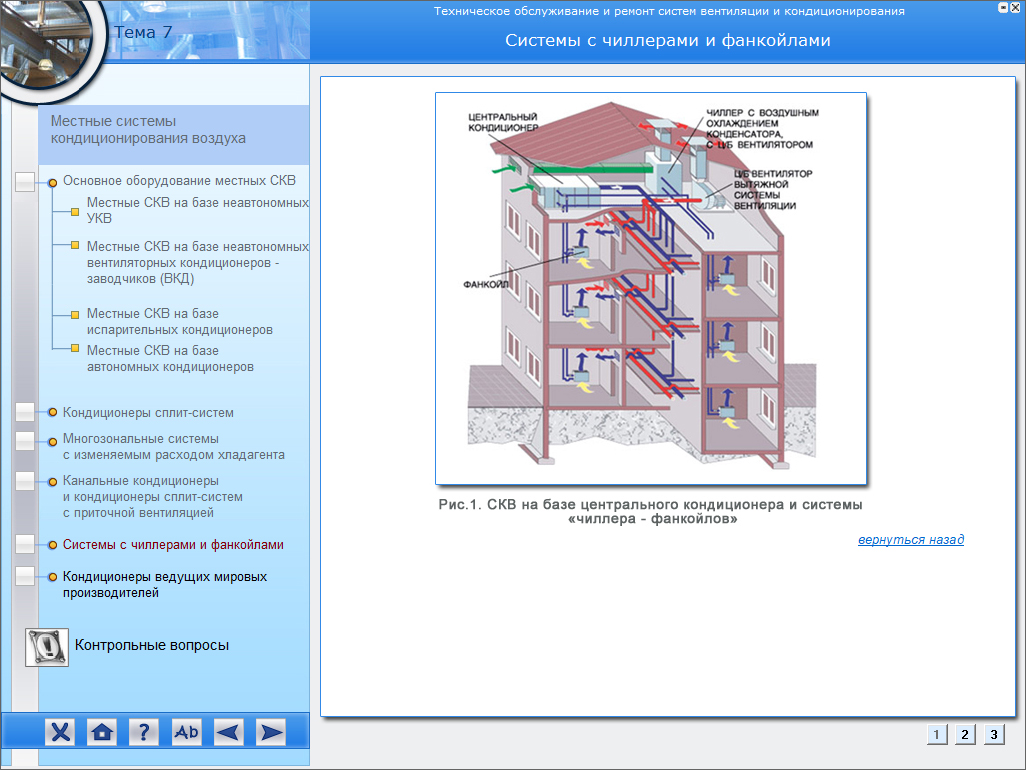The image size is (1026, 770).
Task: Switch to page 2
Action: coord(964,734)
